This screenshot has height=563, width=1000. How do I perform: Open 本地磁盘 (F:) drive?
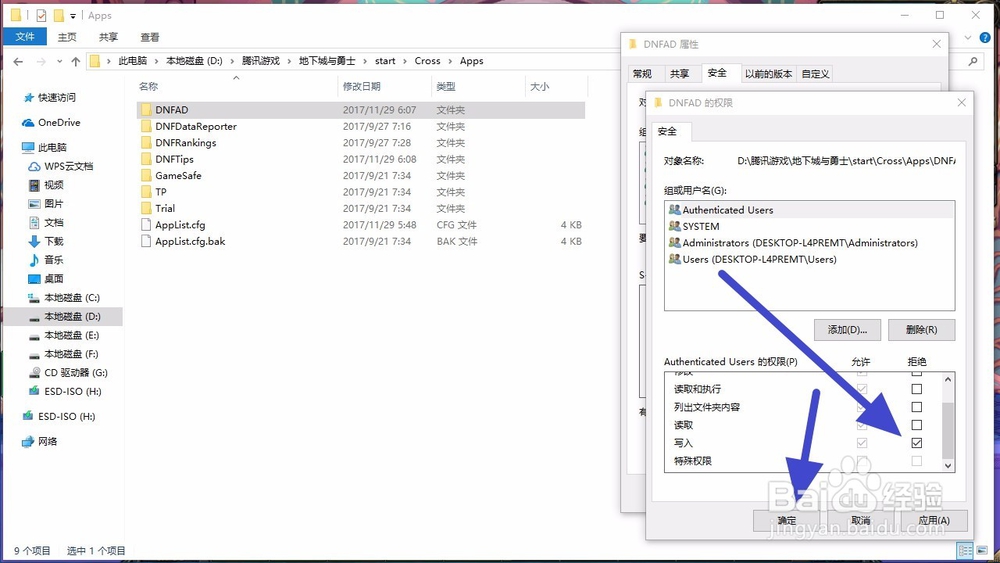[64, 354]
